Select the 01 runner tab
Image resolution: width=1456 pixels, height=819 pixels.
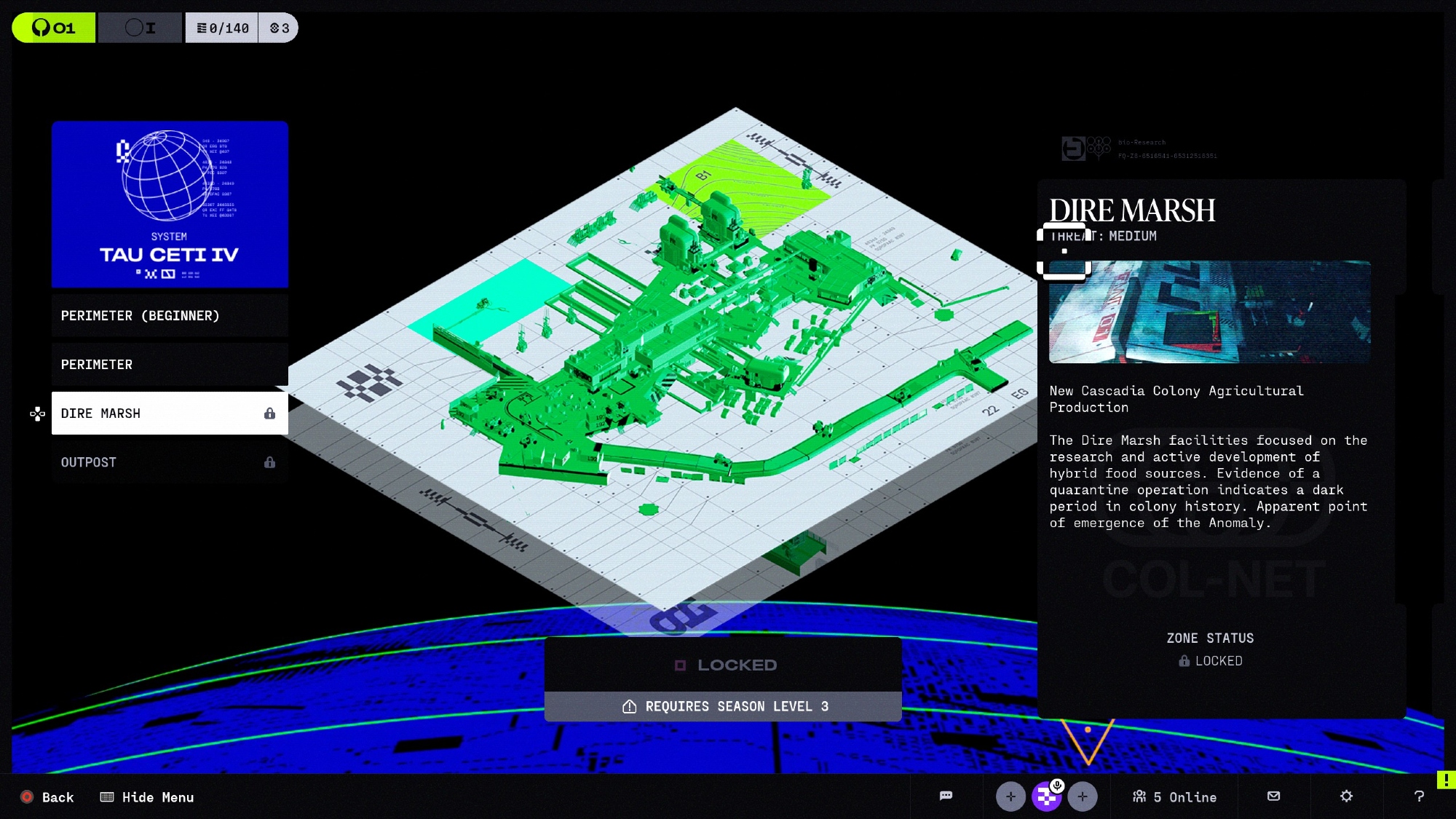[54, 28]
